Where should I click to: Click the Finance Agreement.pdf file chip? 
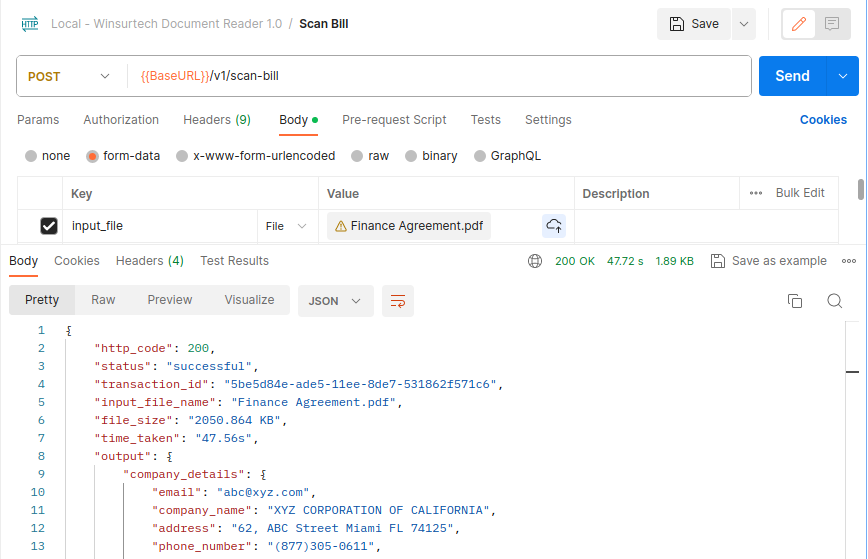(409, 226)
